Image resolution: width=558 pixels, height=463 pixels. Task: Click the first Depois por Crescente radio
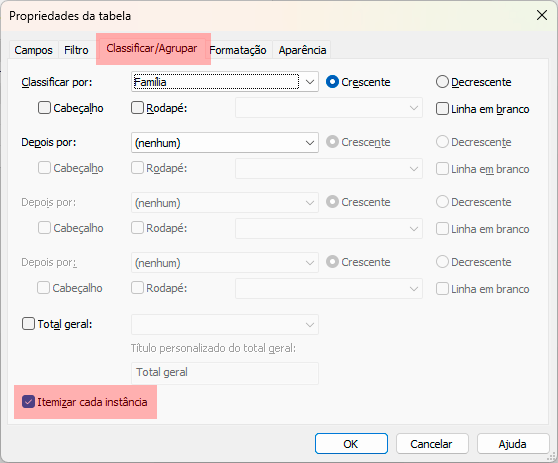[x=358, y=142]
